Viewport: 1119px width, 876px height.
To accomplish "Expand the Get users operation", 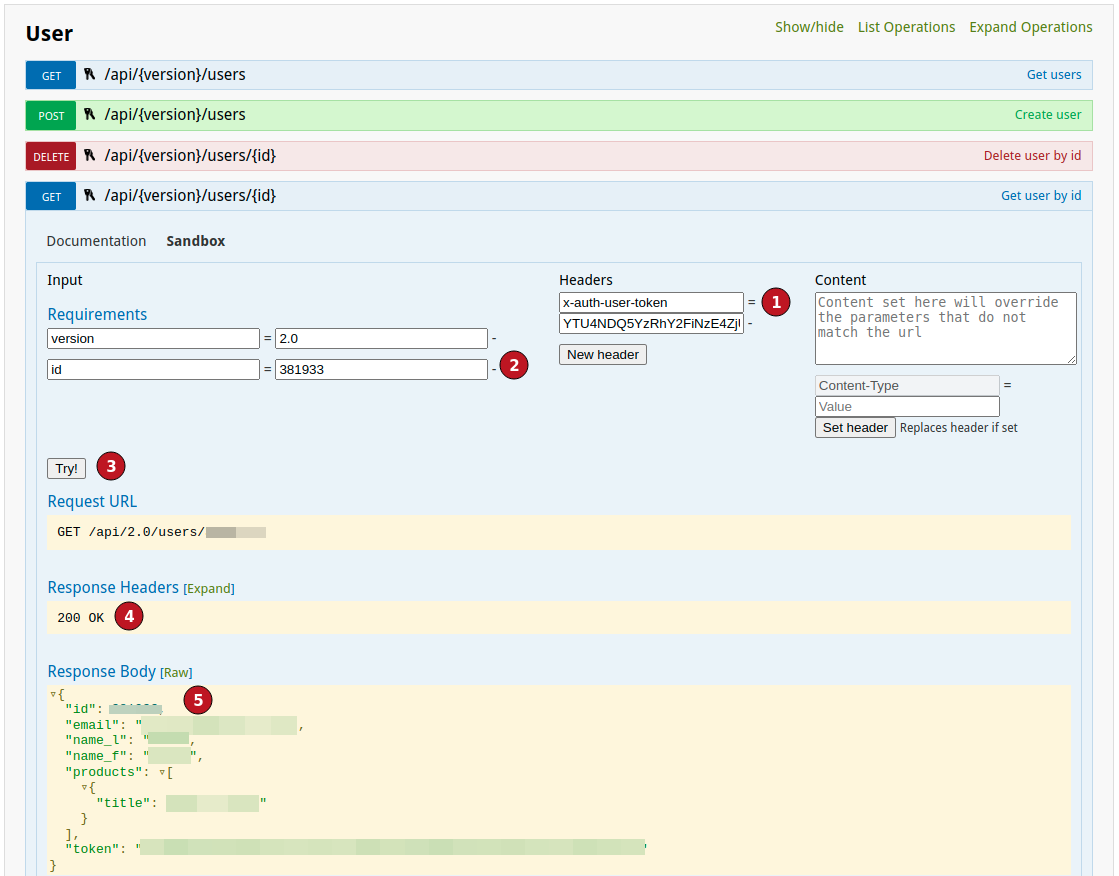I will click(x=1053, y=74).
